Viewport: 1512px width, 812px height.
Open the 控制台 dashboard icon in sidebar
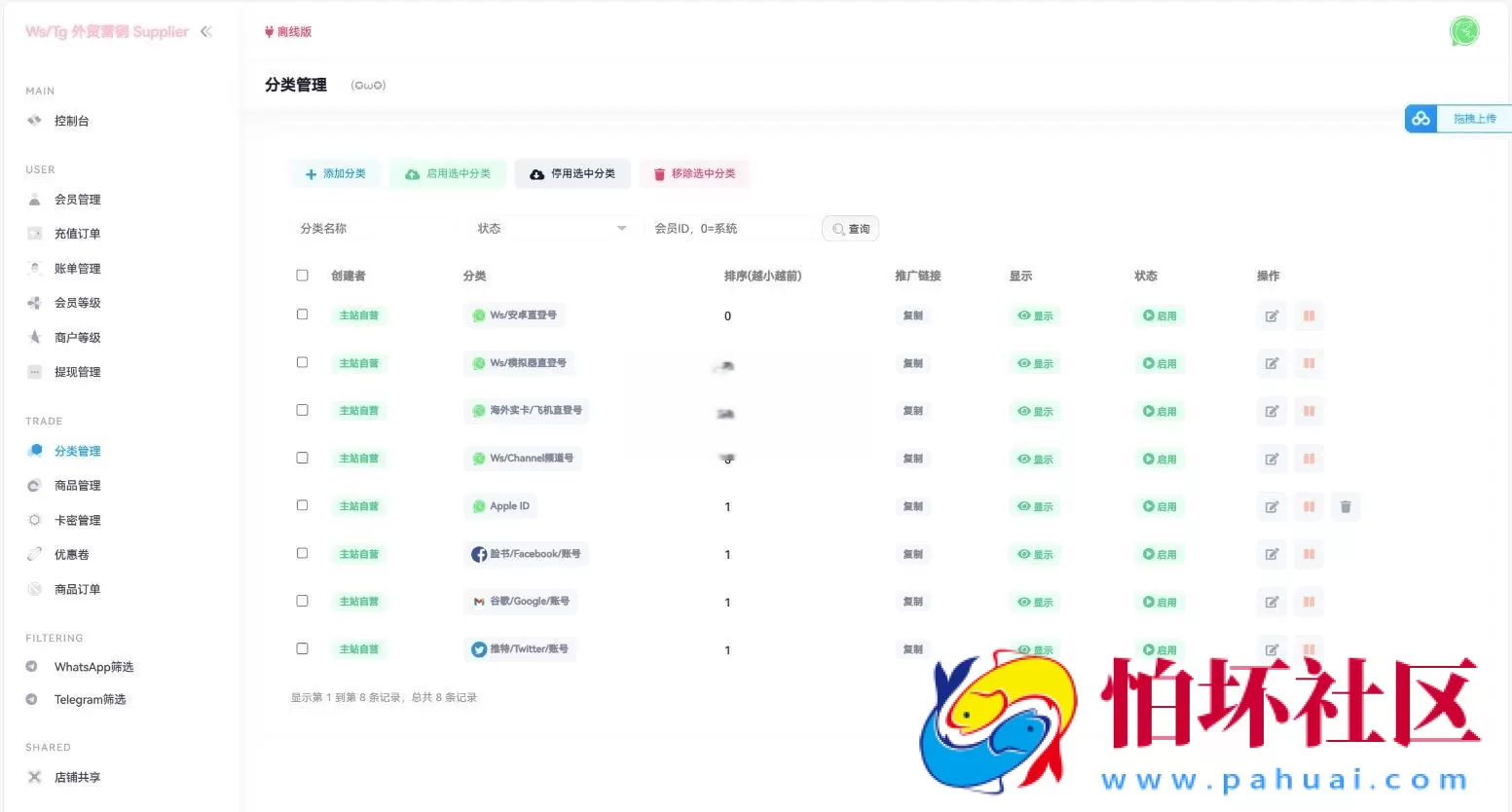[x=35, y=121]
